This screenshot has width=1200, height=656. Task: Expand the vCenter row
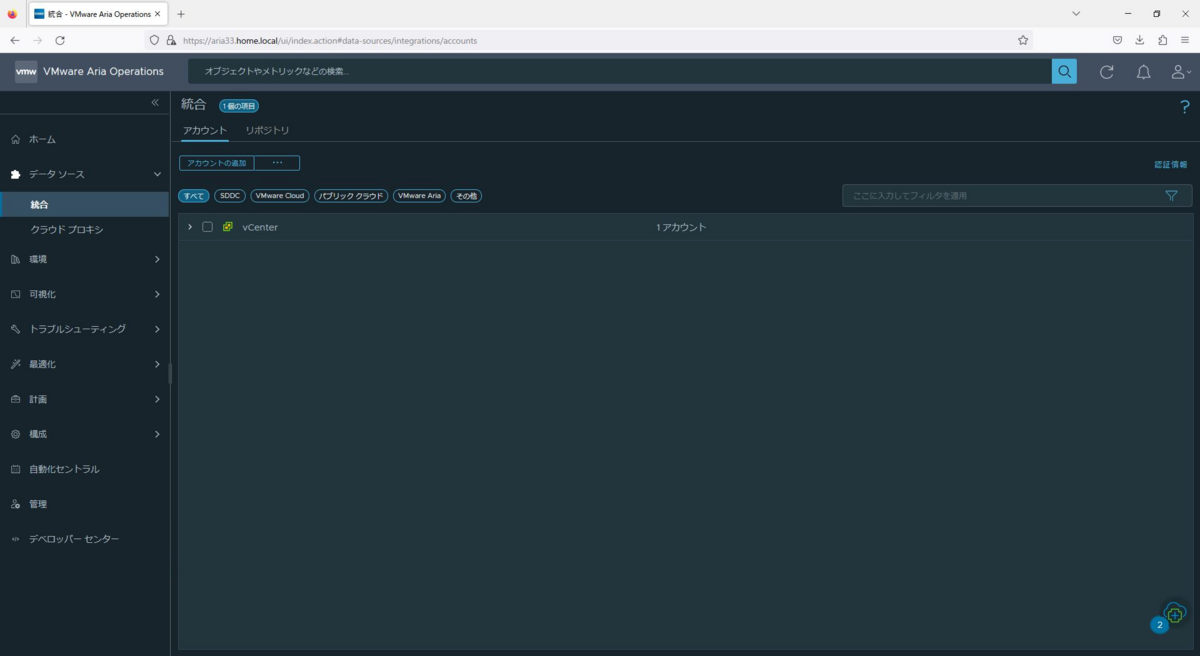coord(190,227)
